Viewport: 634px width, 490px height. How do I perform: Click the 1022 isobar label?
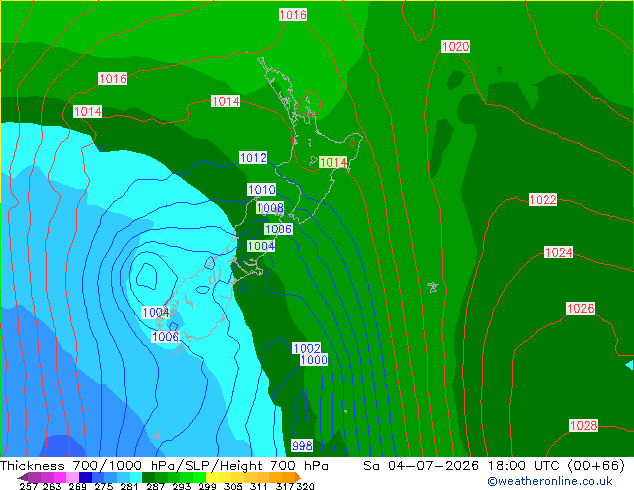[x=543, y=200]
